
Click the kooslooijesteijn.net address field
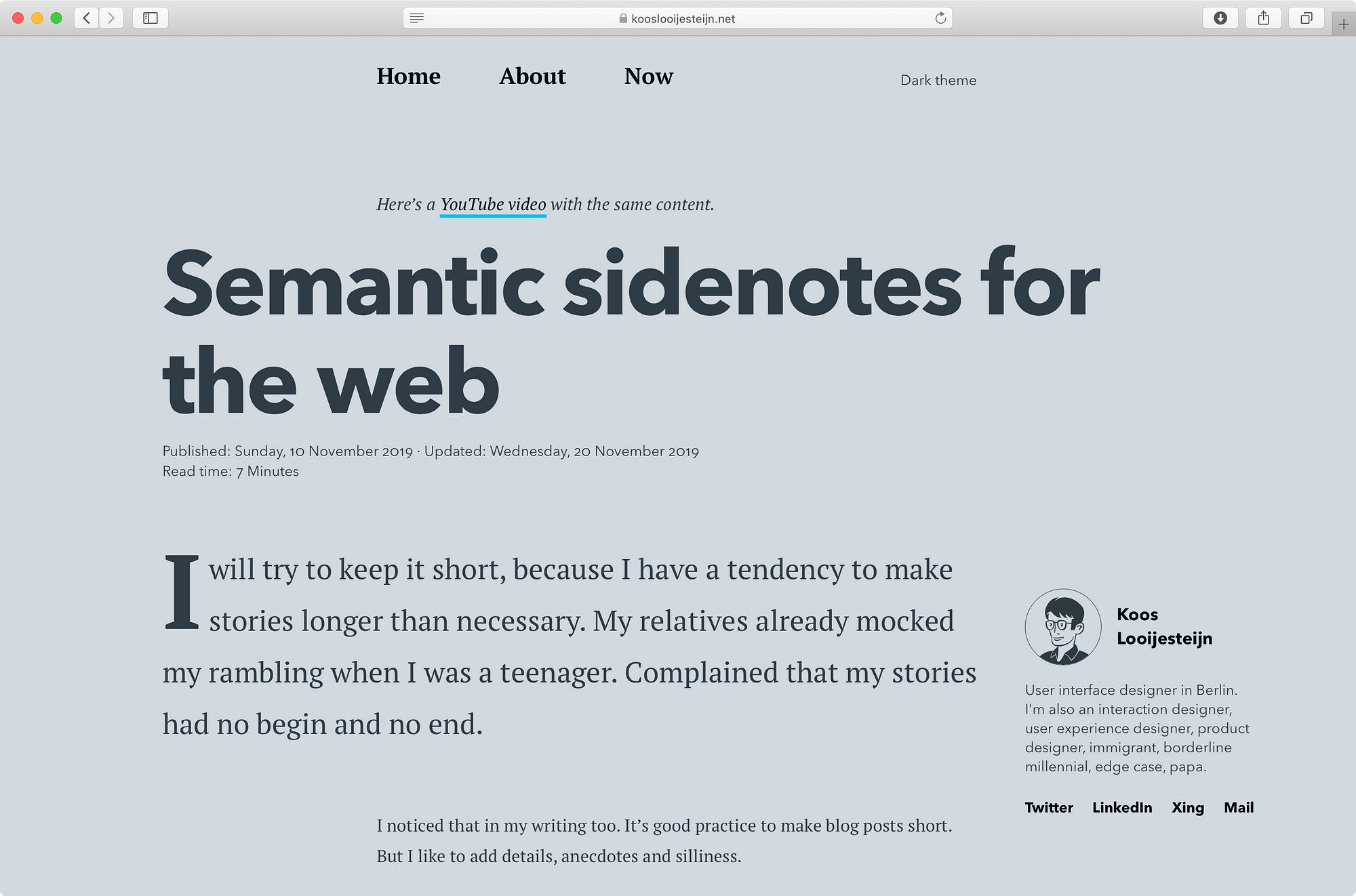click(x=678, y=18)
